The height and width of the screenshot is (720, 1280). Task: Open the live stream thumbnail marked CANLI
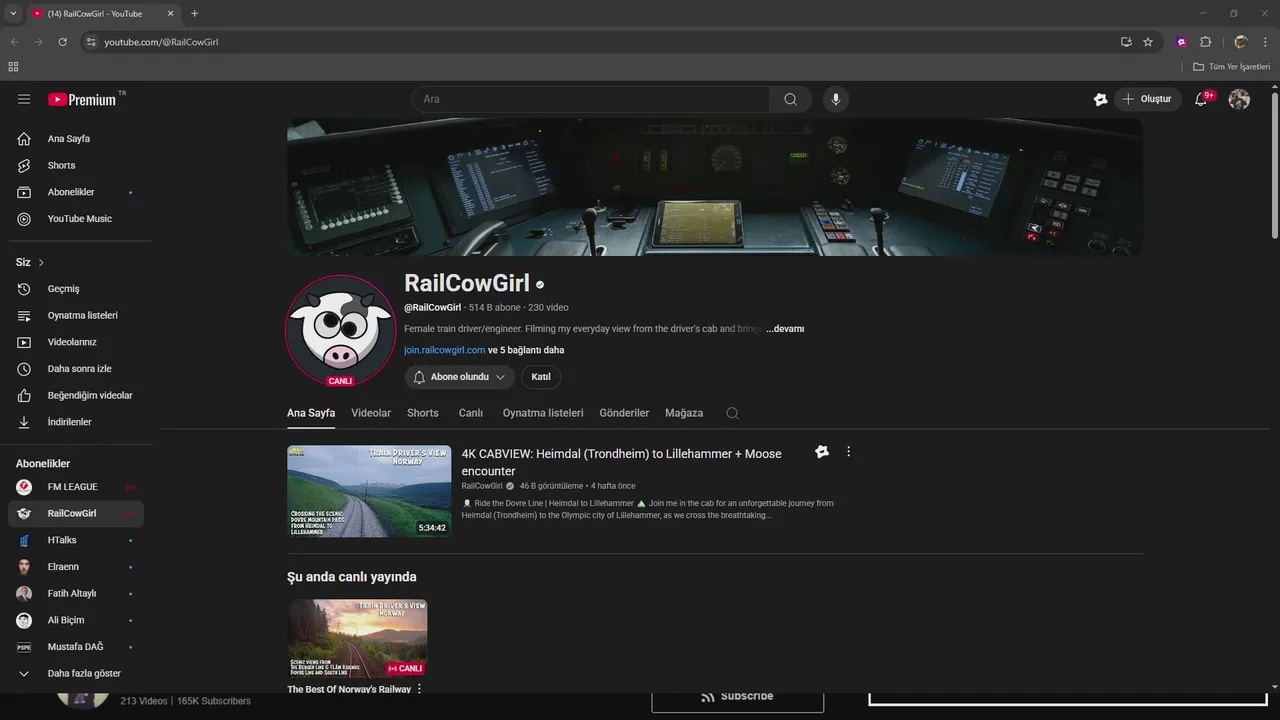(357, 638)
